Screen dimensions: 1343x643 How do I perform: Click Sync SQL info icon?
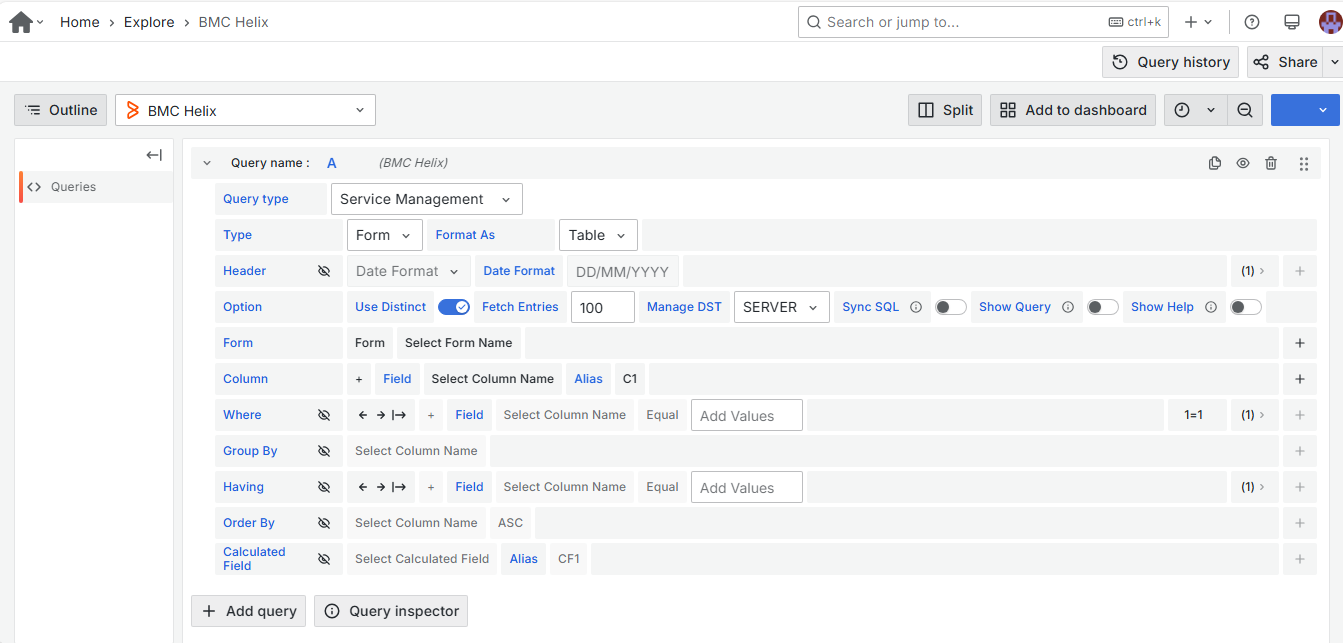pyautogui.click(x=915, y=307)
